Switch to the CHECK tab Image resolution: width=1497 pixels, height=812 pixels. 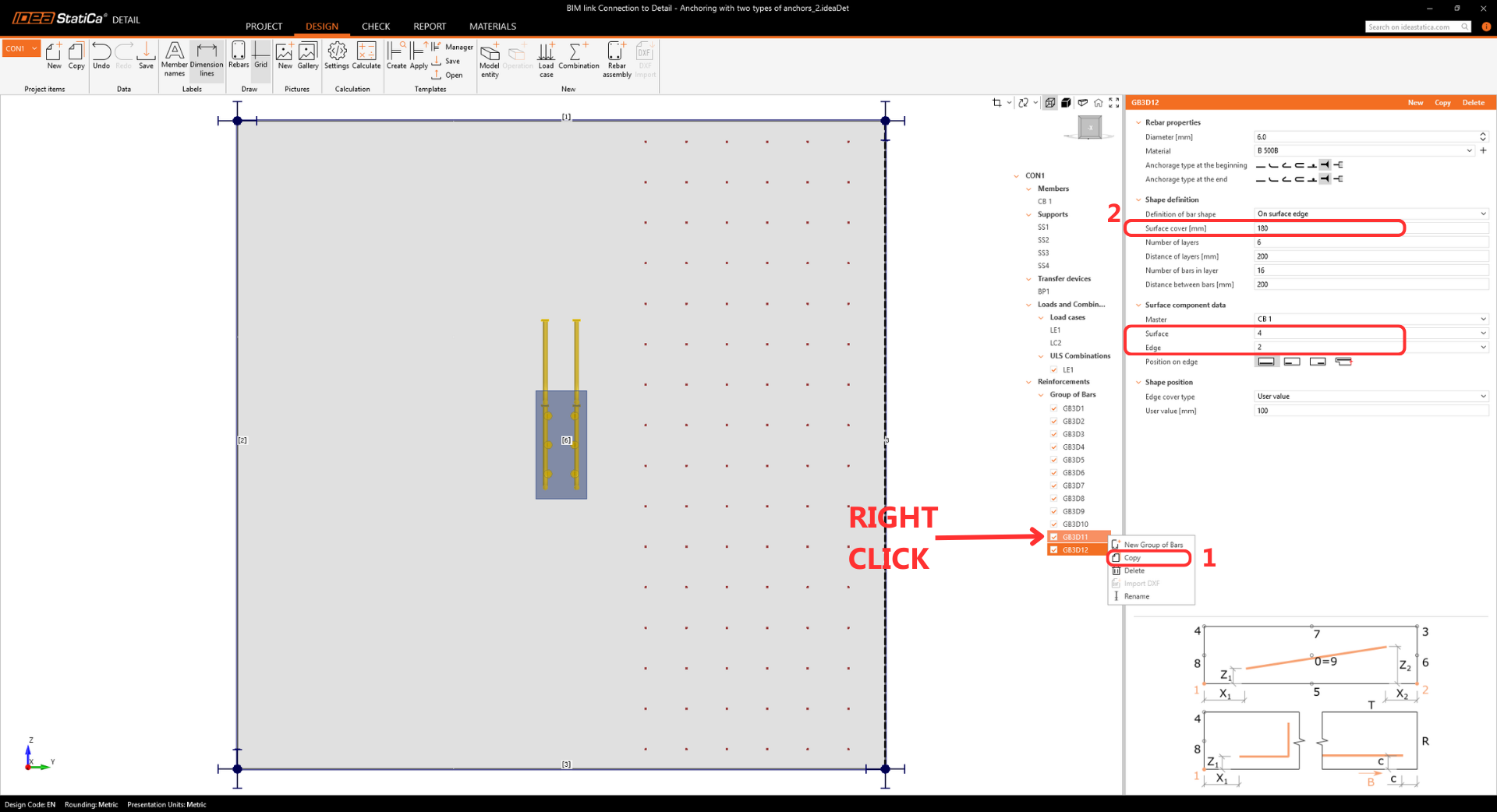[x=375, y=26]
